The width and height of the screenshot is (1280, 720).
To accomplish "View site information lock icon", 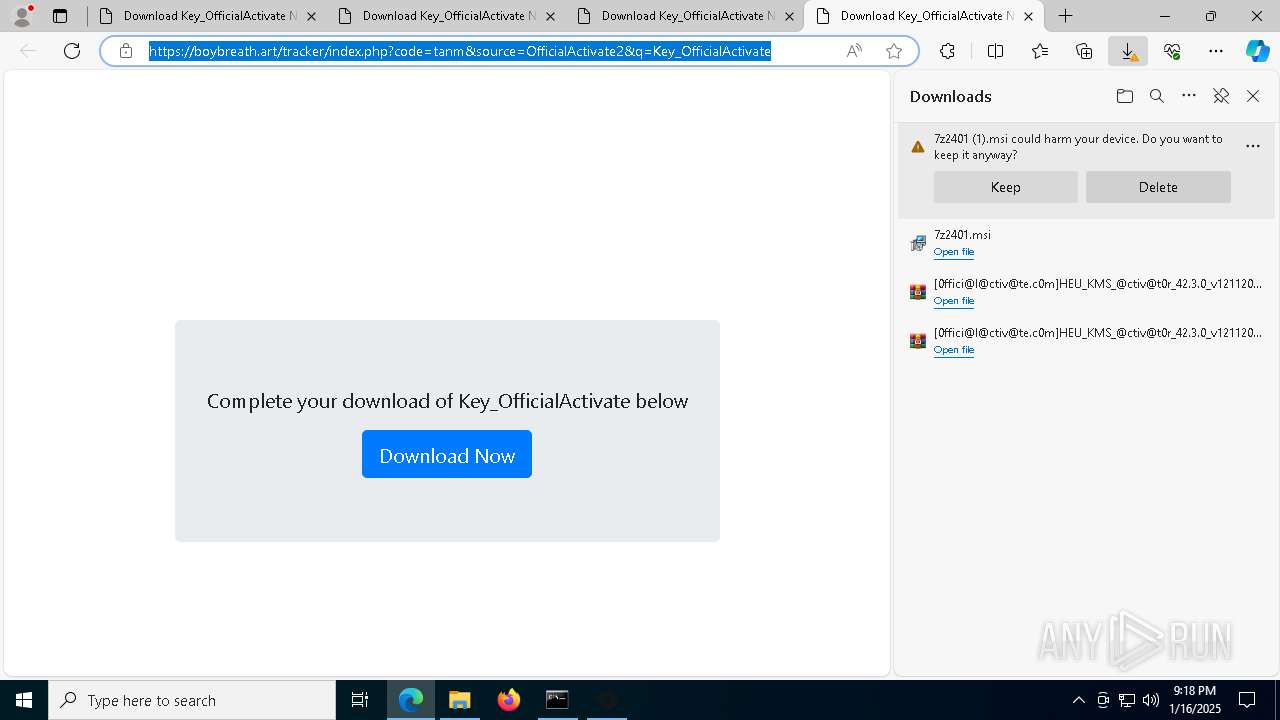I will coord(126,51).
